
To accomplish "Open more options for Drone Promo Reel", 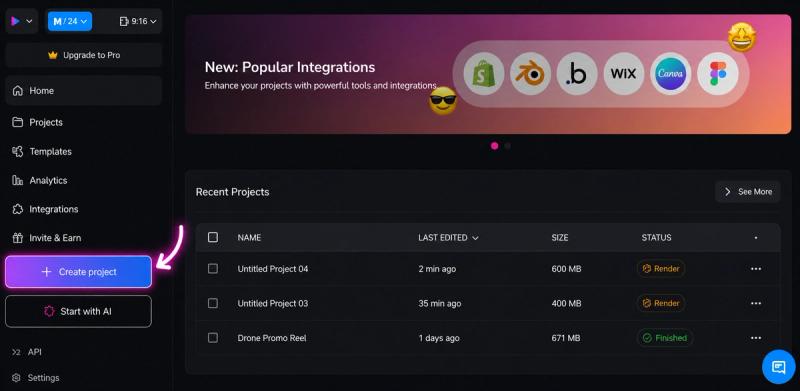I will [x=756, y=338].
